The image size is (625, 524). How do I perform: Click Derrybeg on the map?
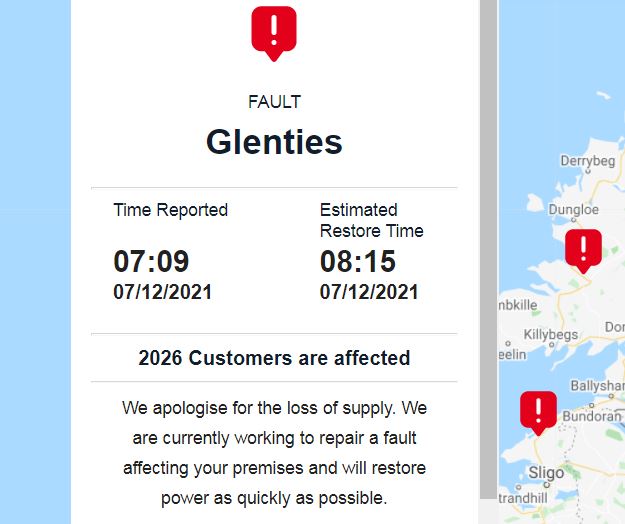[587, 160]
